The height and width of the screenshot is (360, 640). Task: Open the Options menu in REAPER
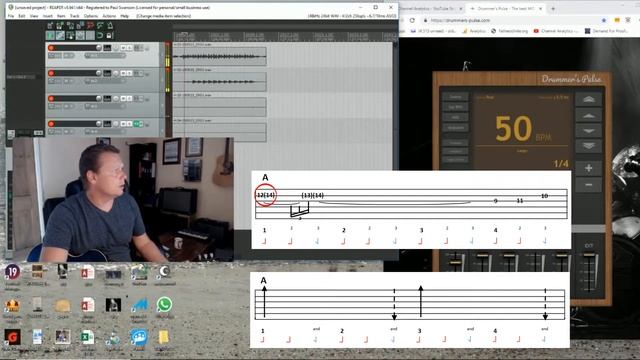tap(91, 16)
